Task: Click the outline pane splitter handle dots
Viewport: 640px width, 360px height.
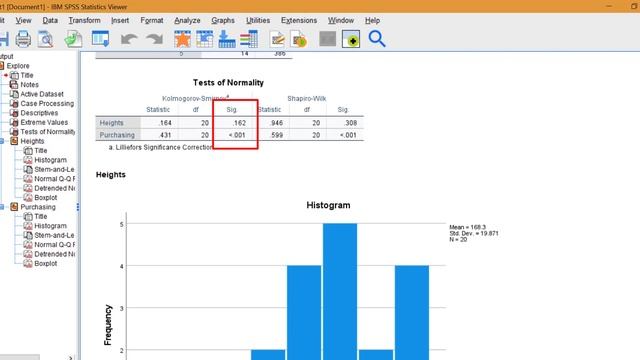Action: (78, 207)
